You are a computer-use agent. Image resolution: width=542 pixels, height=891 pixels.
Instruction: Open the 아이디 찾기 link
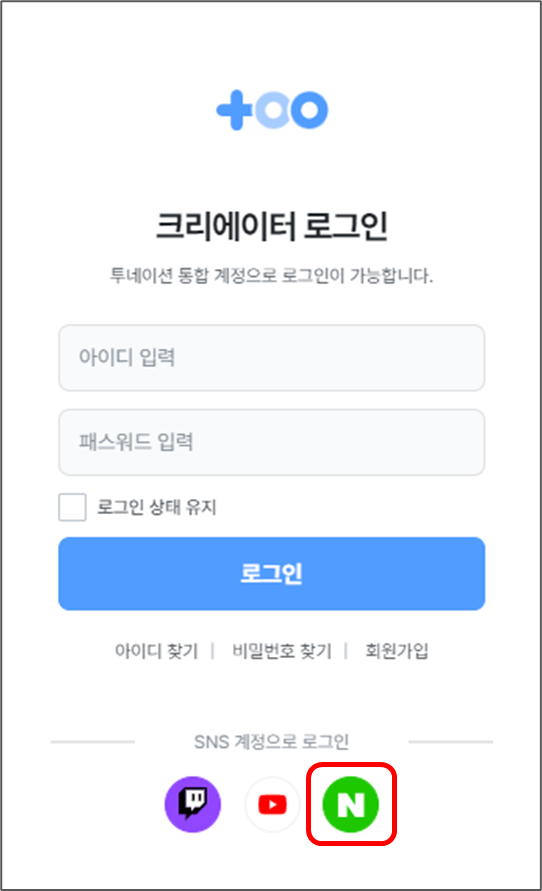[156, 651]
